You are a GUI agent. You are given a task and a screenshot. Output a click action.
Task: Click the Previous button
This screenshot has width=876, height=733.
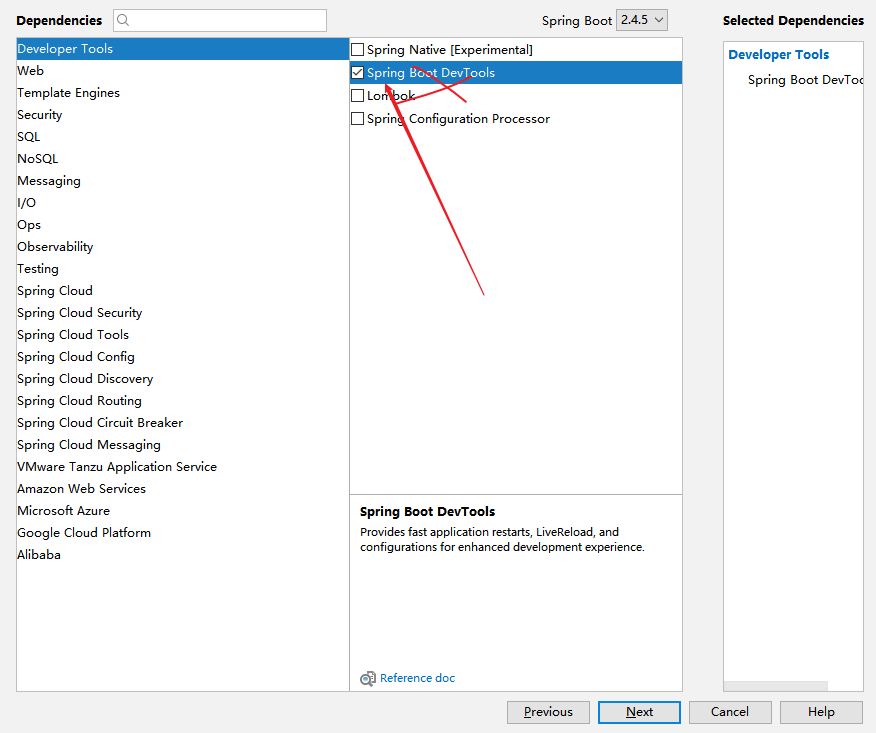tap(548, 712)
